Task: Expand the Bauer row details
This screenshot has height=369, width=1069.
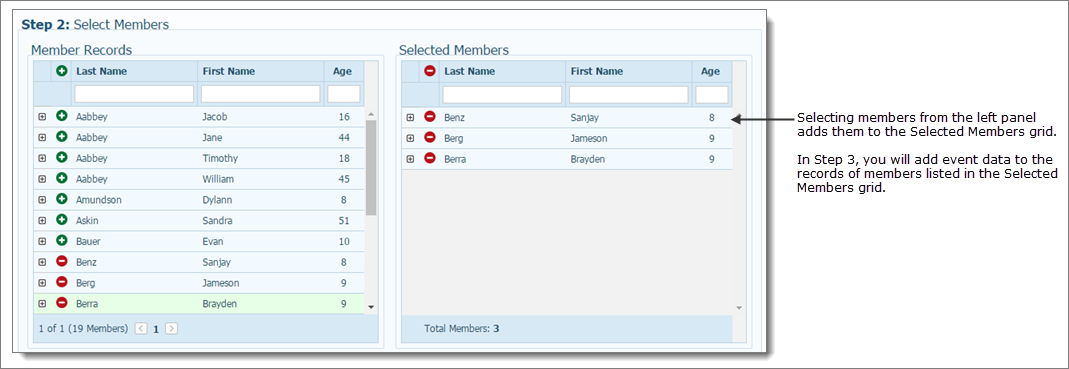Action: coord(42,241)
